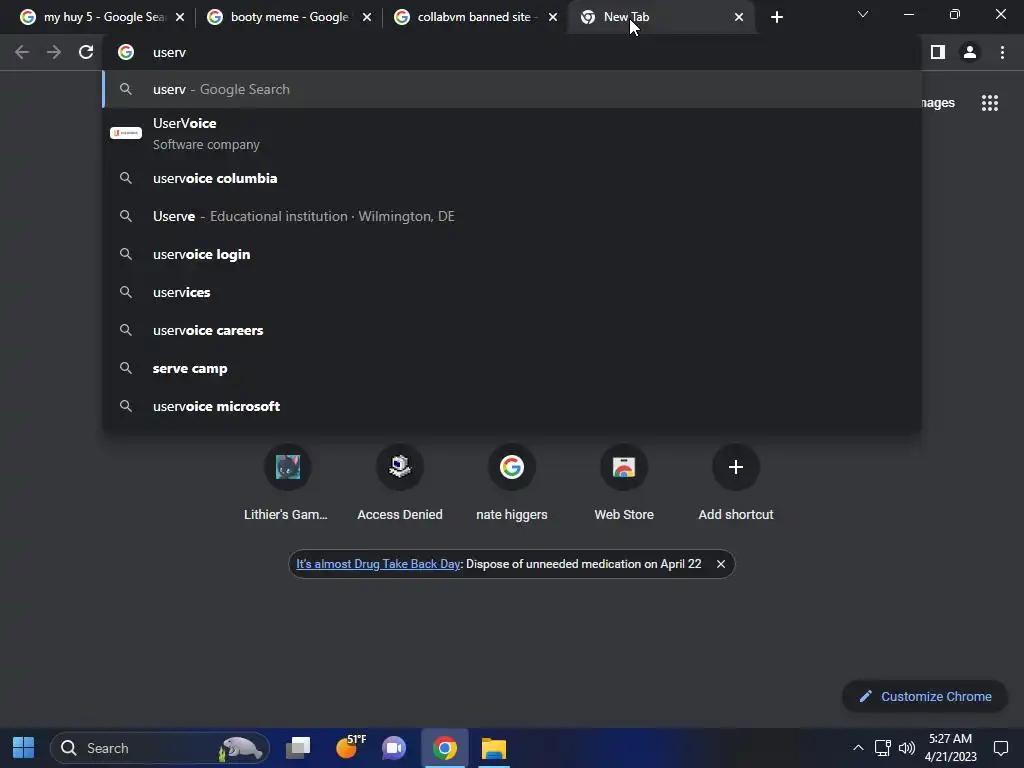Open the 'nate higgers' shortcut
This screenshot has width=1024, height=768.
(x=512, y=485)
